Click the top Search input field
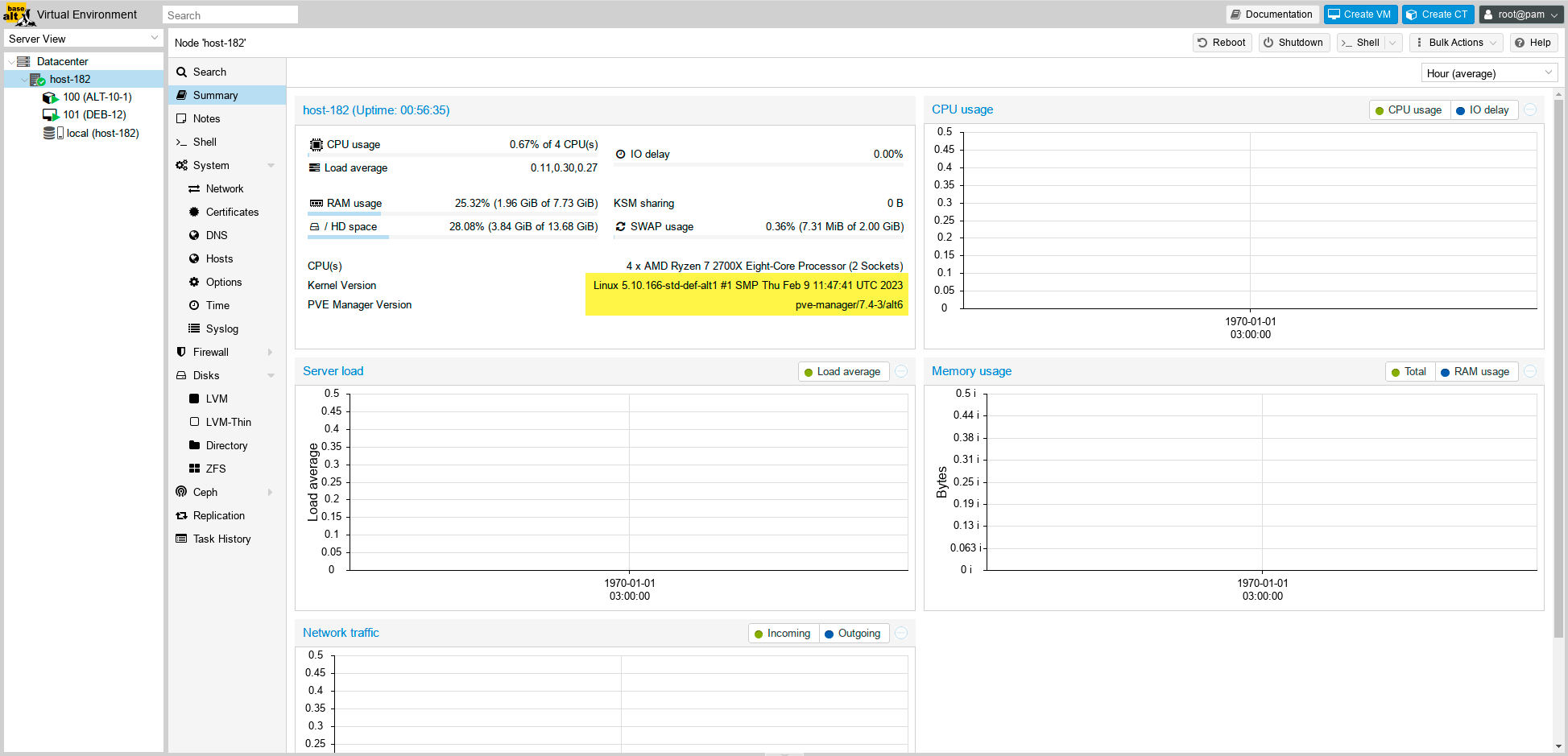1568x756 pixels. tap(230, 15)
